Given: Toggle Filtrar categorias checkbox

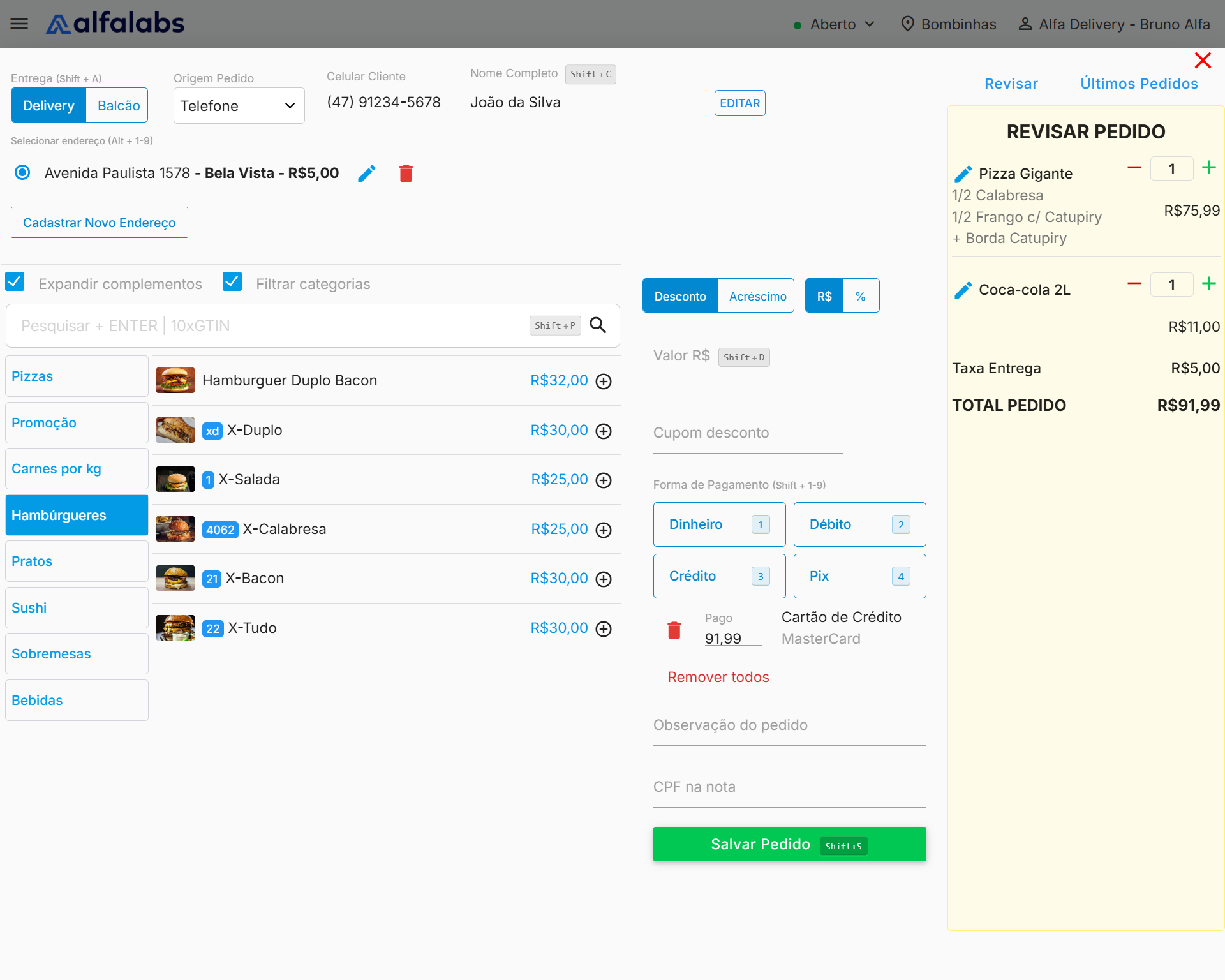Looking at the screenshot, I should coord(232,282).
